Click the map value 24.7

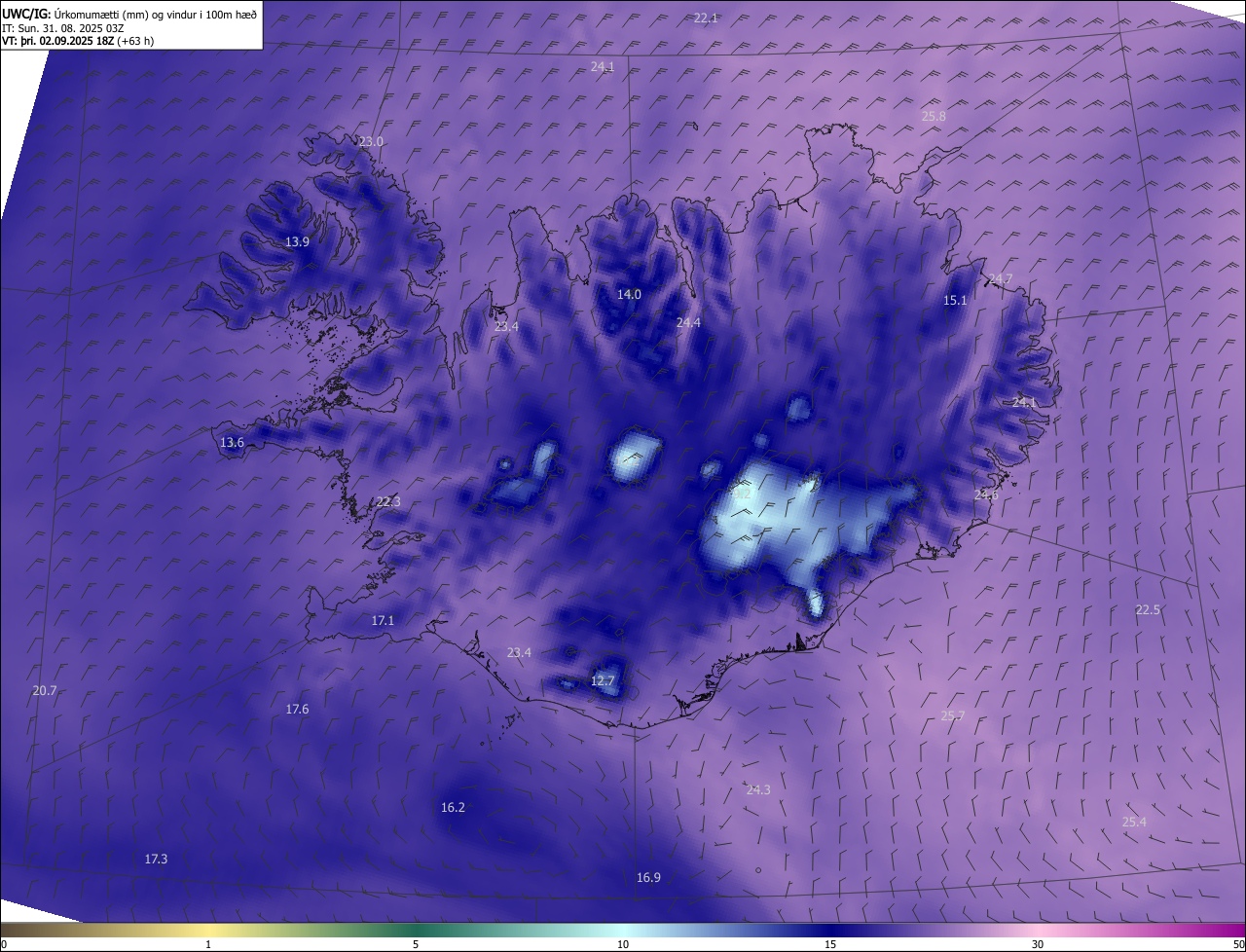pos(1000,279)
